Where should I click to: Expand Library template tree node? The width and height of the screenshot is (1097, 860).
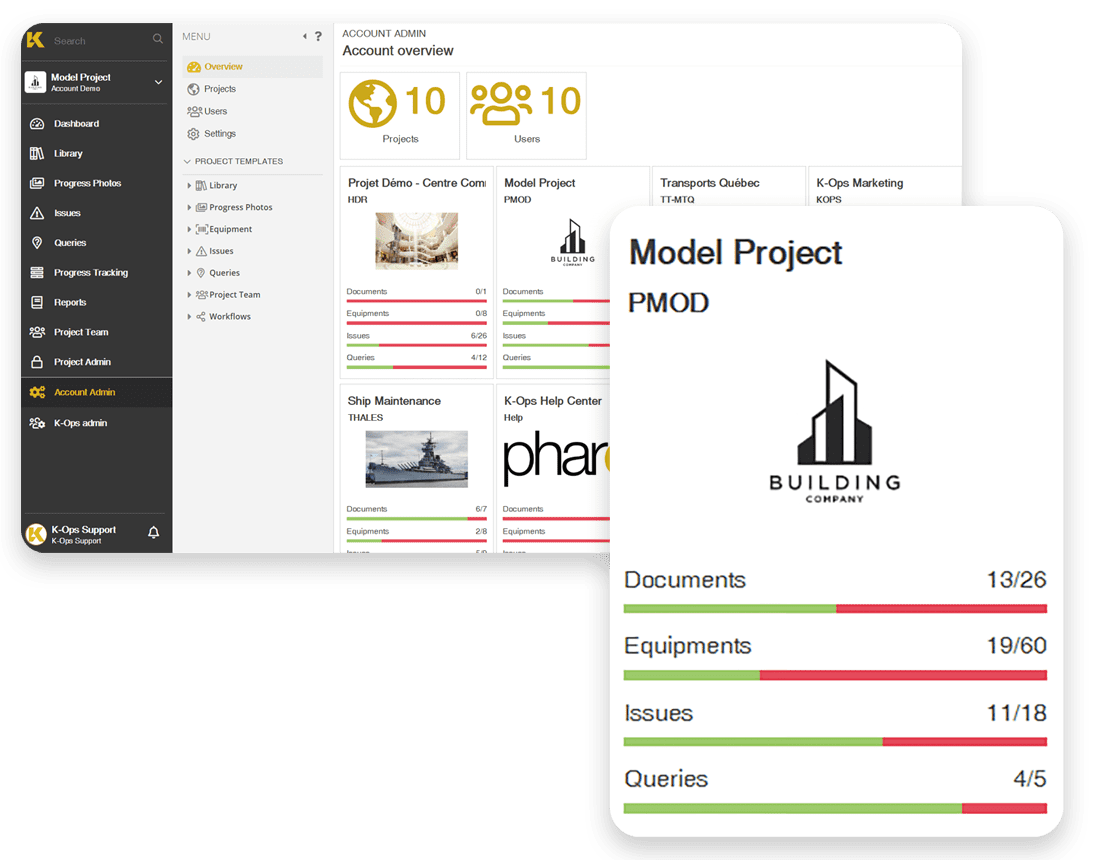(189, 185)
